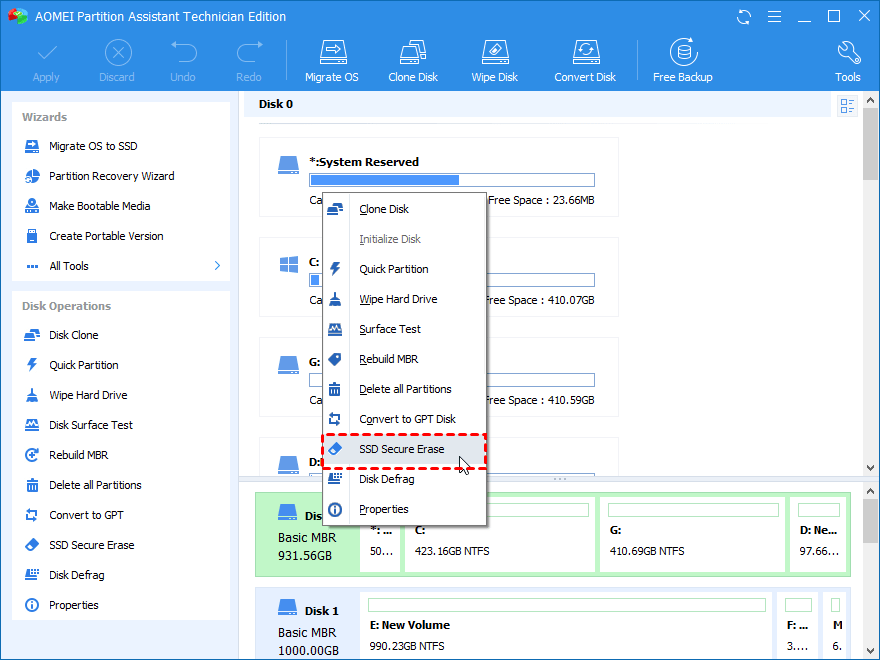Click System Reserved usage bar
Screen dimensions: 880x660
[452, 180]
